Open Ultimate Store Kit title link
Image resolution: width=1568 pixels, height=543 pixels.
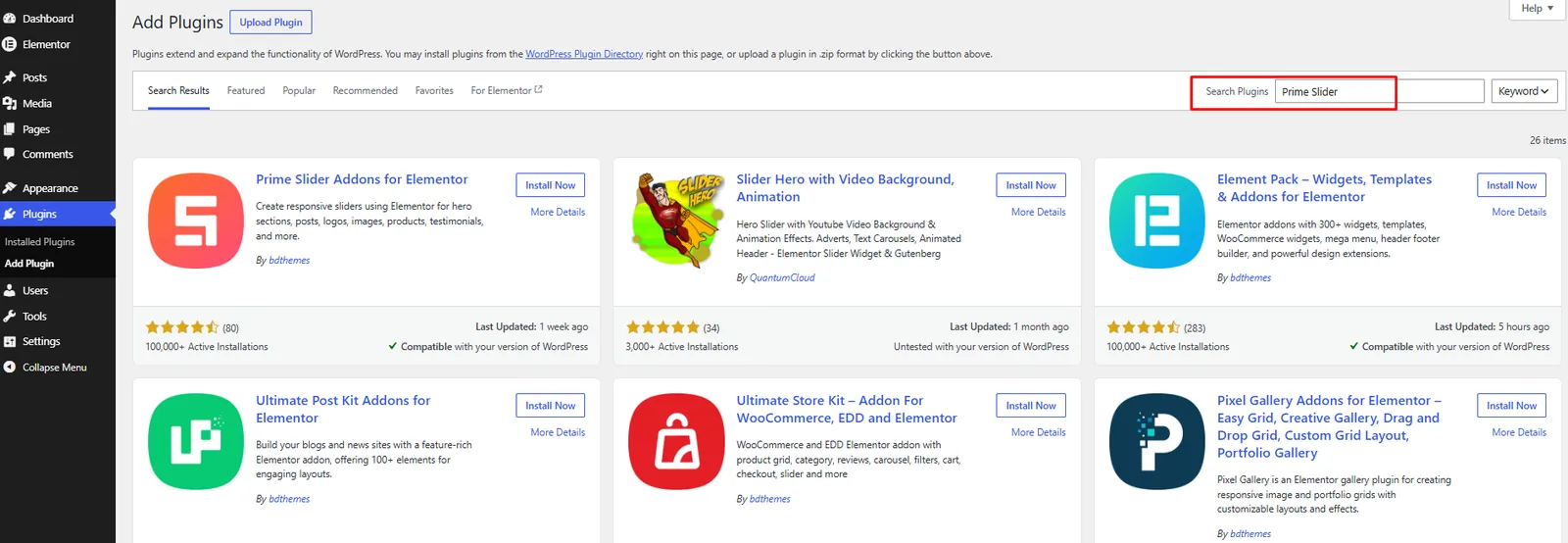pyautogui.click(x=847, y=409)
